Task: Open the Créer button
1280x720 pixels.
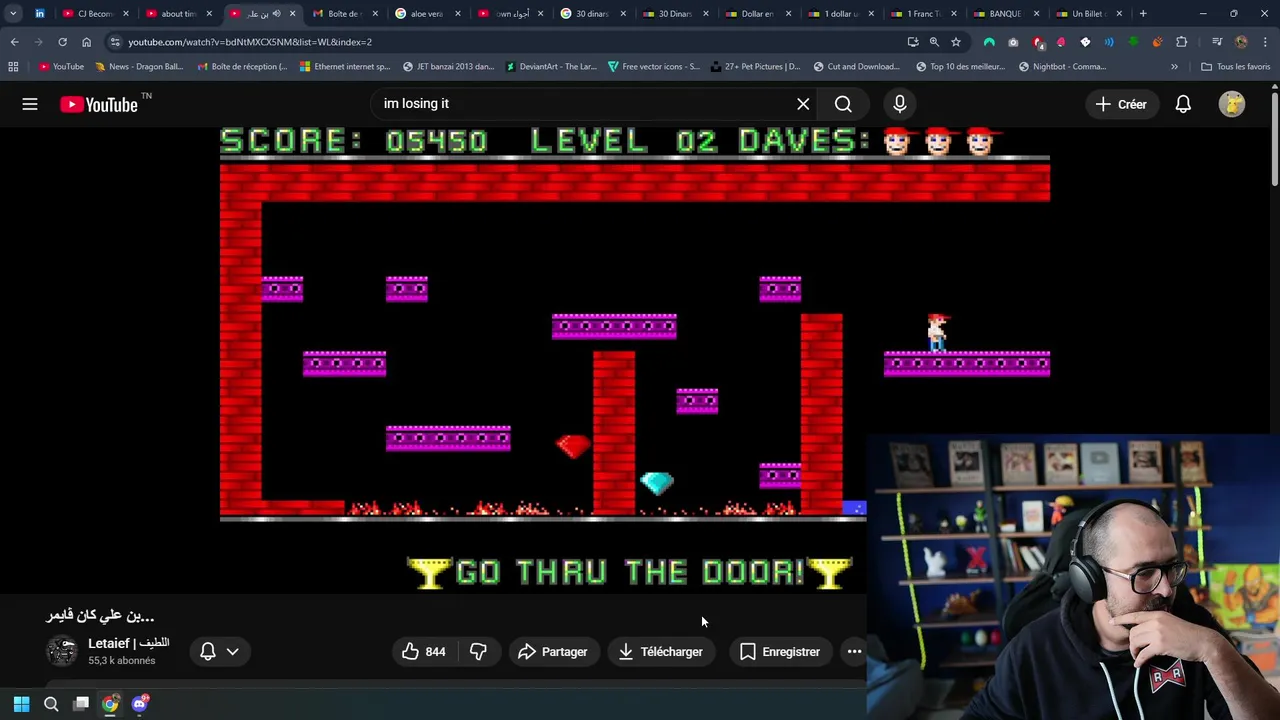Action: click(x=1121, y=104)
